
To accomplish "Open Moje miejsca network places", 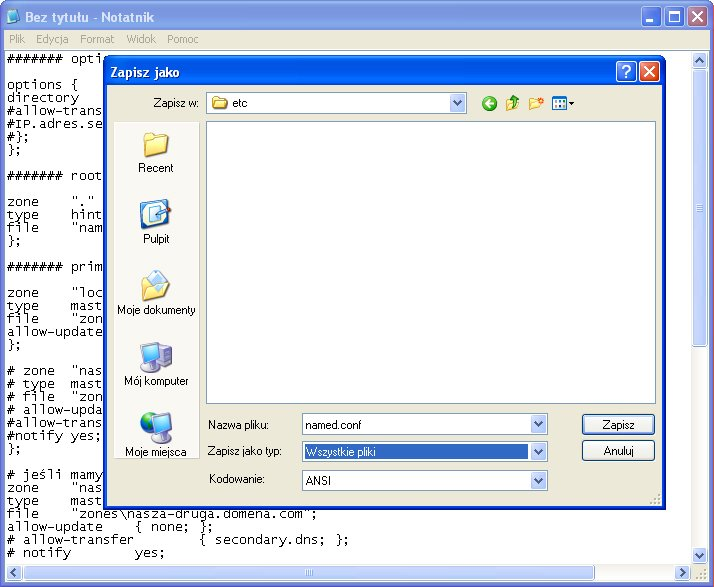I will 156,435.
